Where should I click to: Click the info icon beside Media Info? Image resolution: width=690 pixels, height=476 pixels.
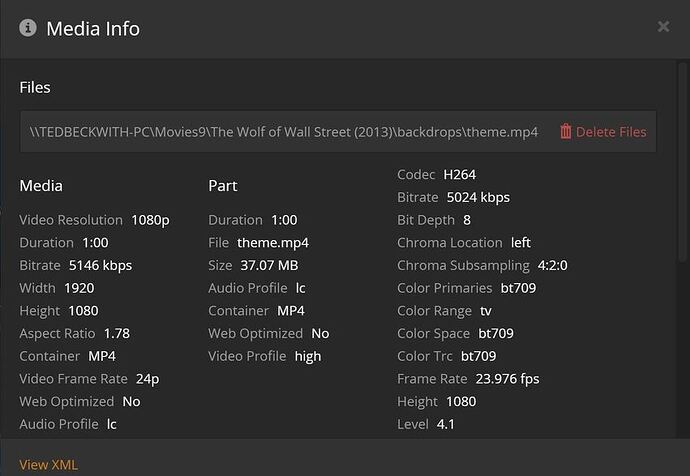tap(28, 28)
